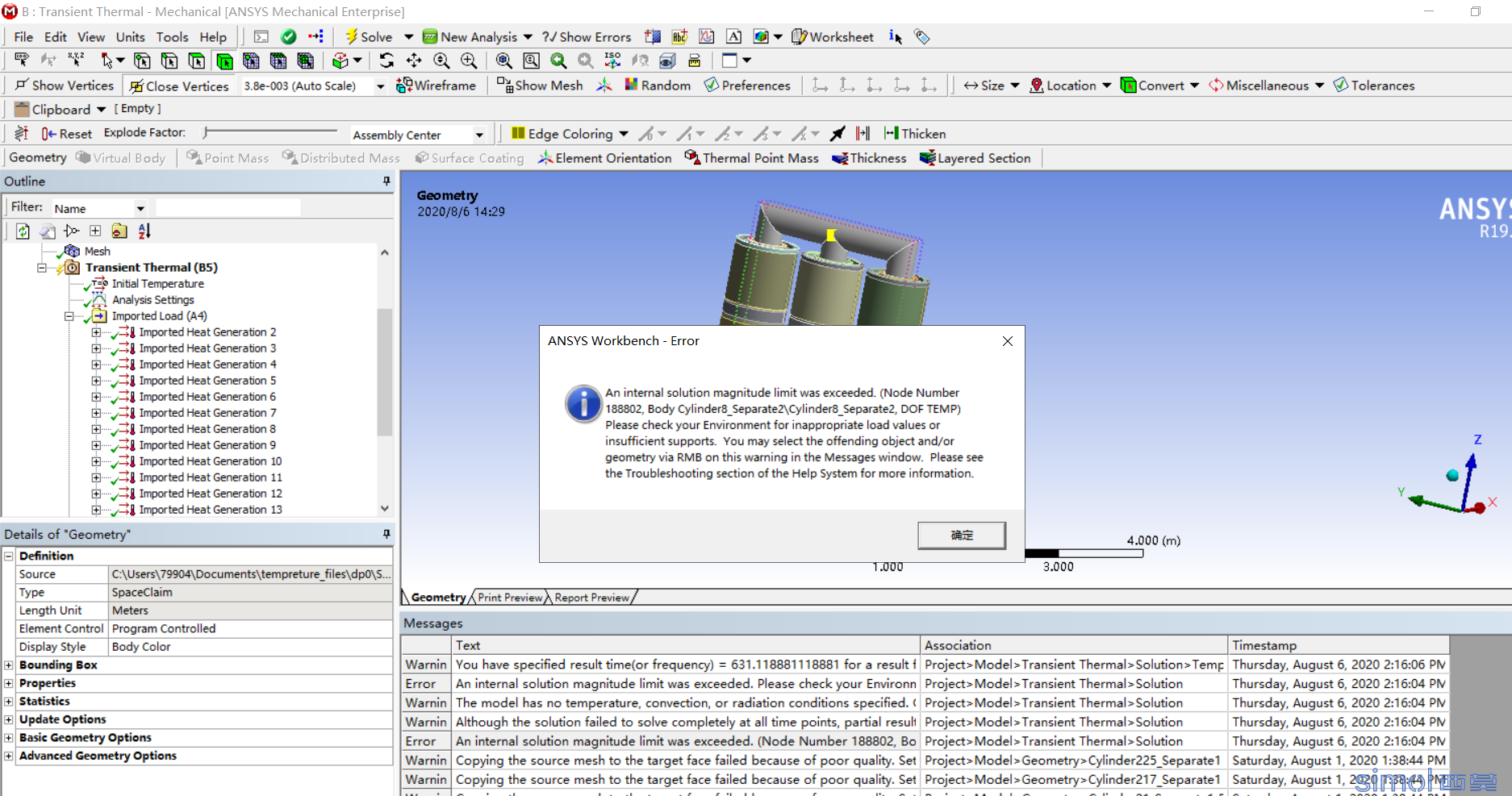Open the File menu

23,37
